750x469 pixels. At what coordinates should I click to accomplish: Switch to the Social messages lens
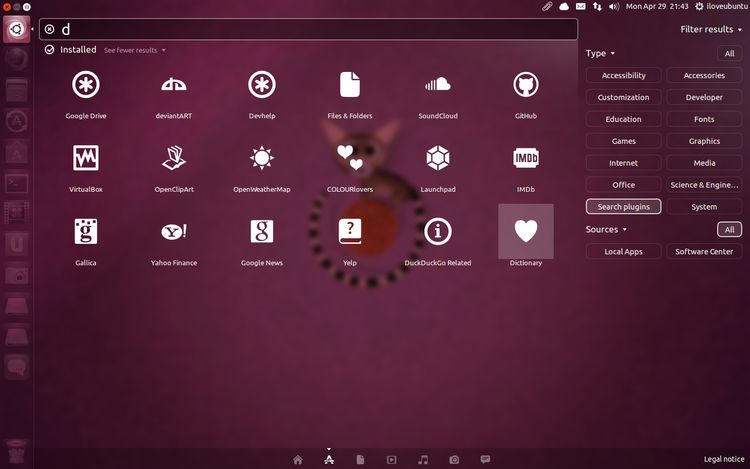485,460
